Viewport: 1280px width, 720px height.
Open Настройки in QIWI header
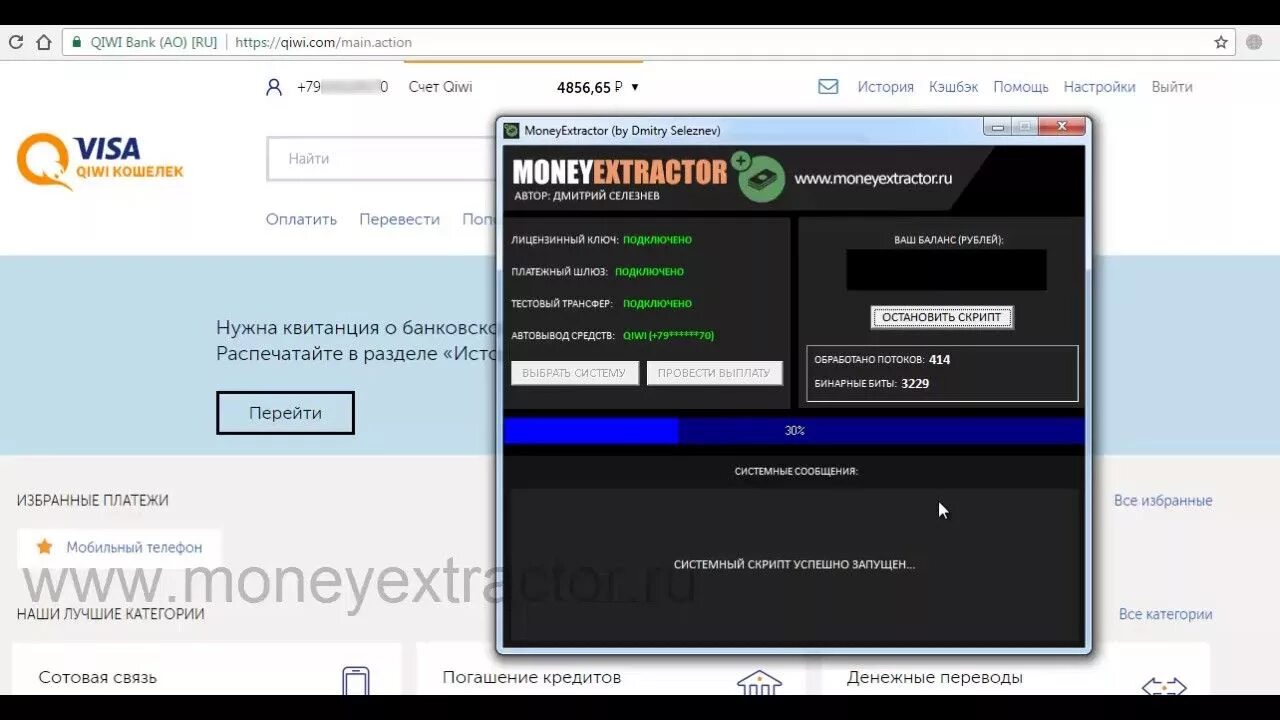point(1099,87)
